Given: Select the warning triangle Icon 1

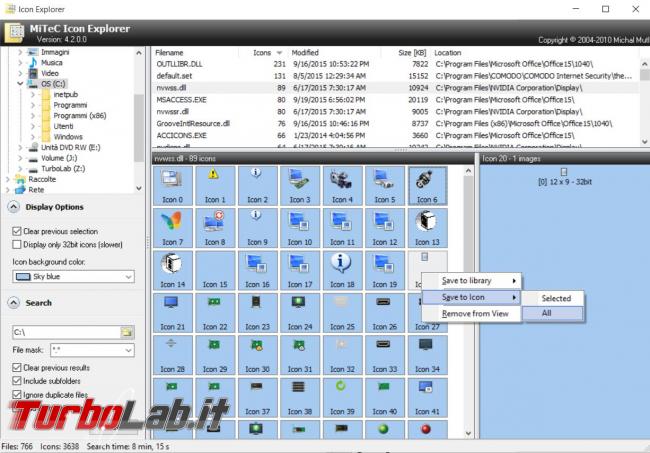Looking at the screenshot, I should [215, 185].
